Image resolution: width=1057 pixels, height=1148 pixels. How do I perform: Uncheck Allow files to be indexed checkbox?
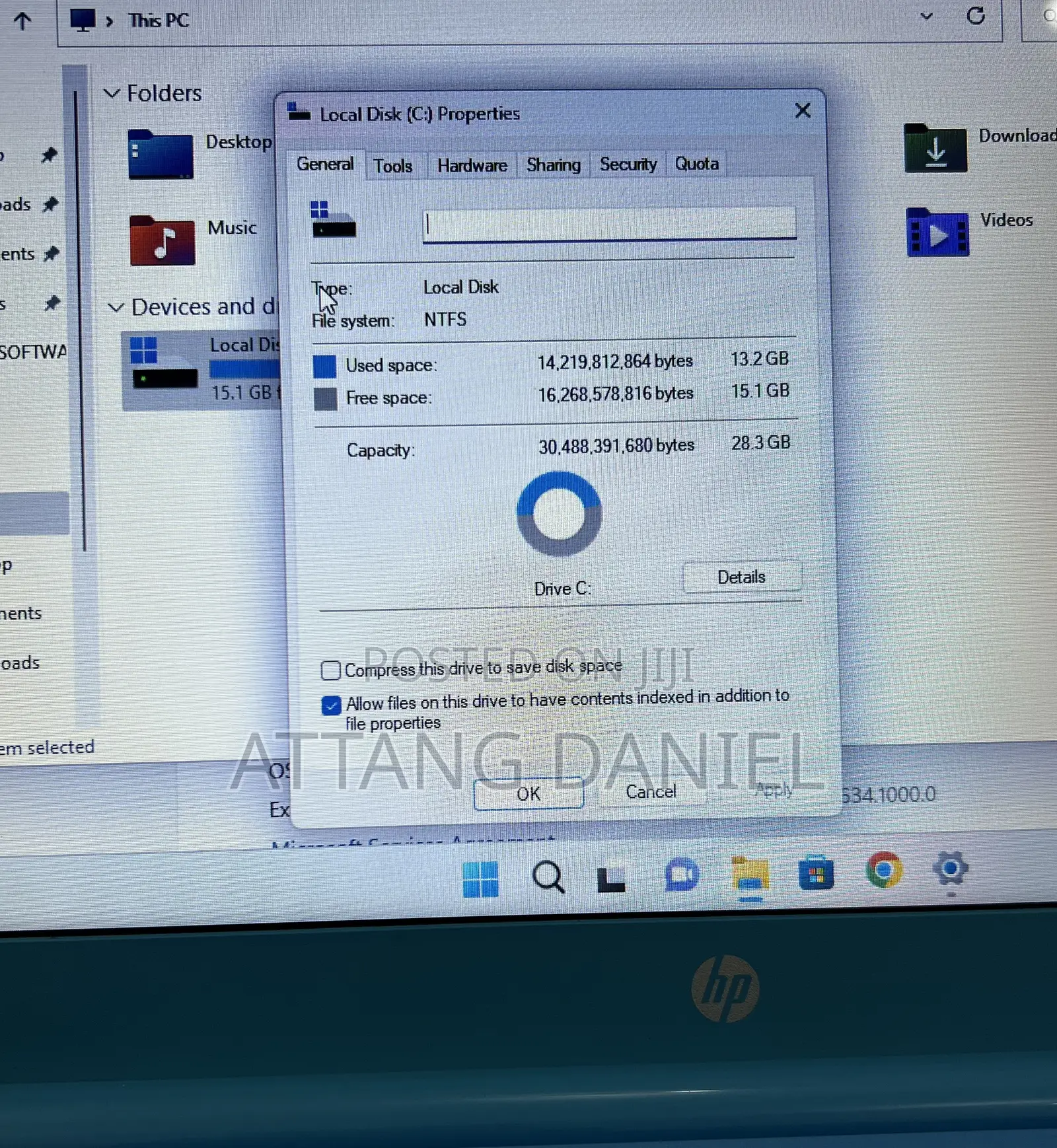tap(331, 705)
